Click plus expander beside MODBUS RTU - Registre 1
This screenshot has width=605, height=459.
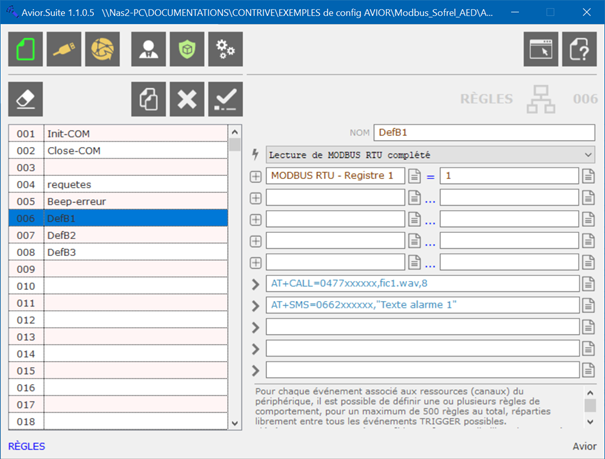pyautogui.click(x=255, y=177)
